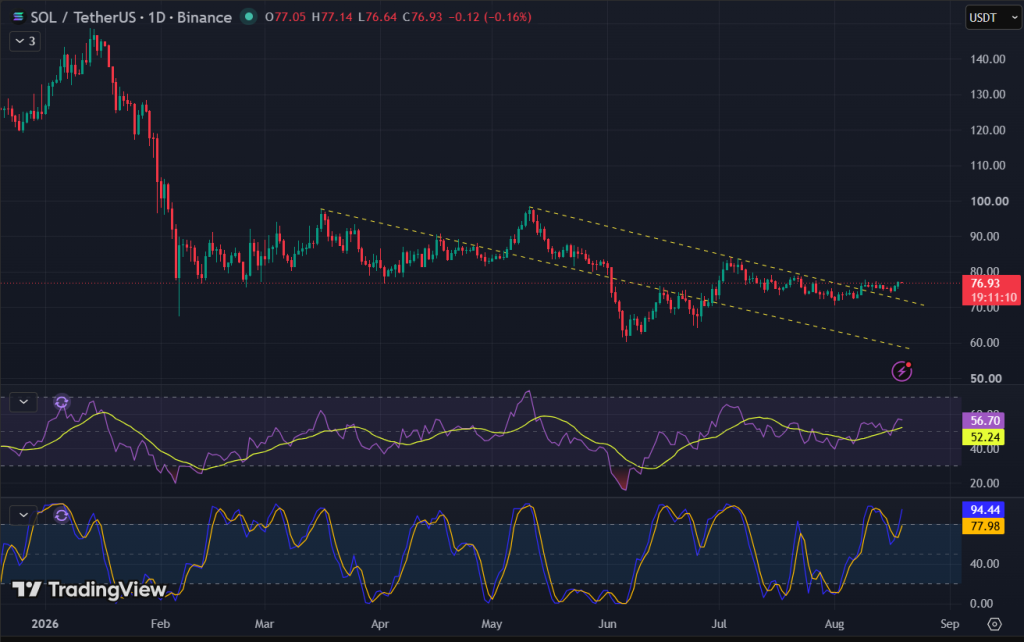This screenshot has width=1024, height=642.
Task: Click the 140.00 price axis label
Action: click(x=987, y=59)
